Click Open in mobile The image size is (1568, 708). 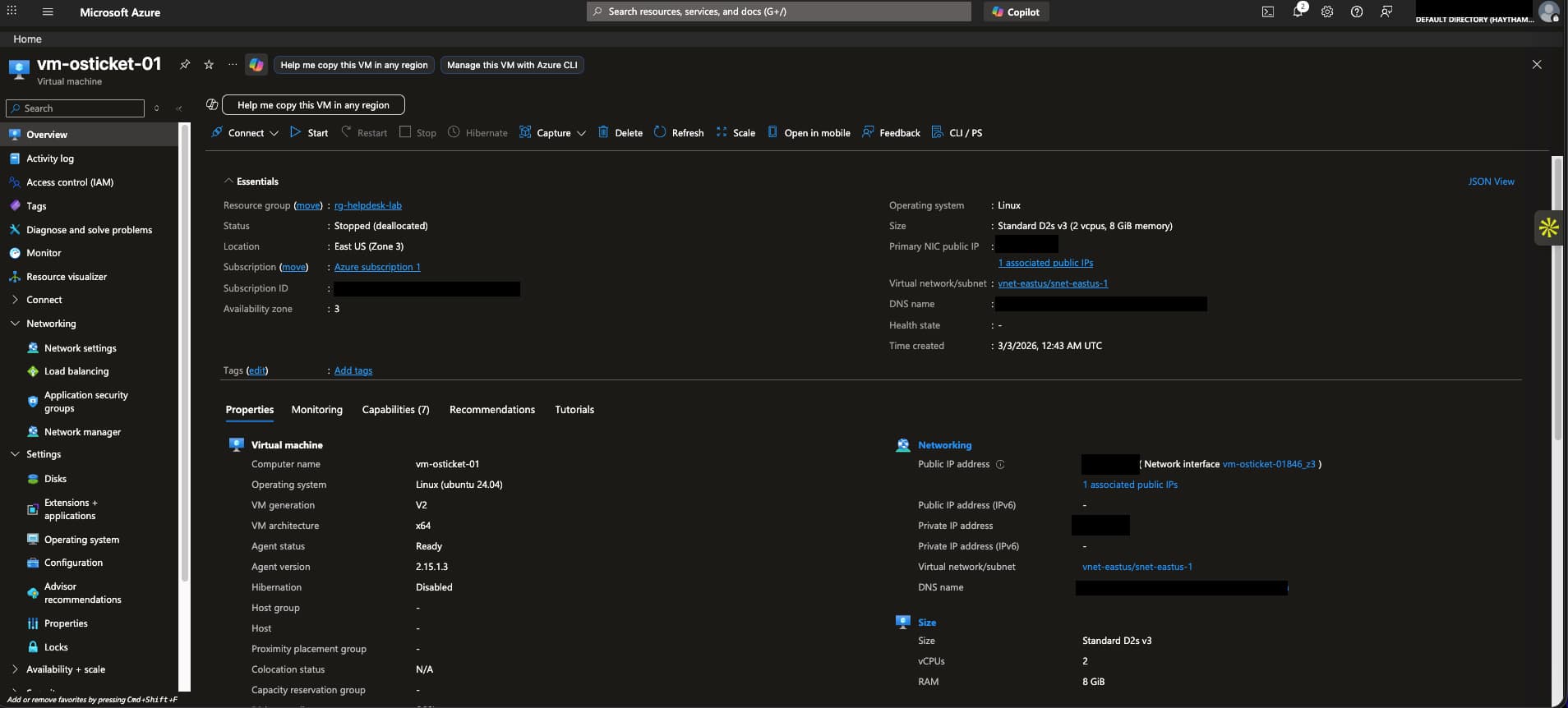[809, 132]
